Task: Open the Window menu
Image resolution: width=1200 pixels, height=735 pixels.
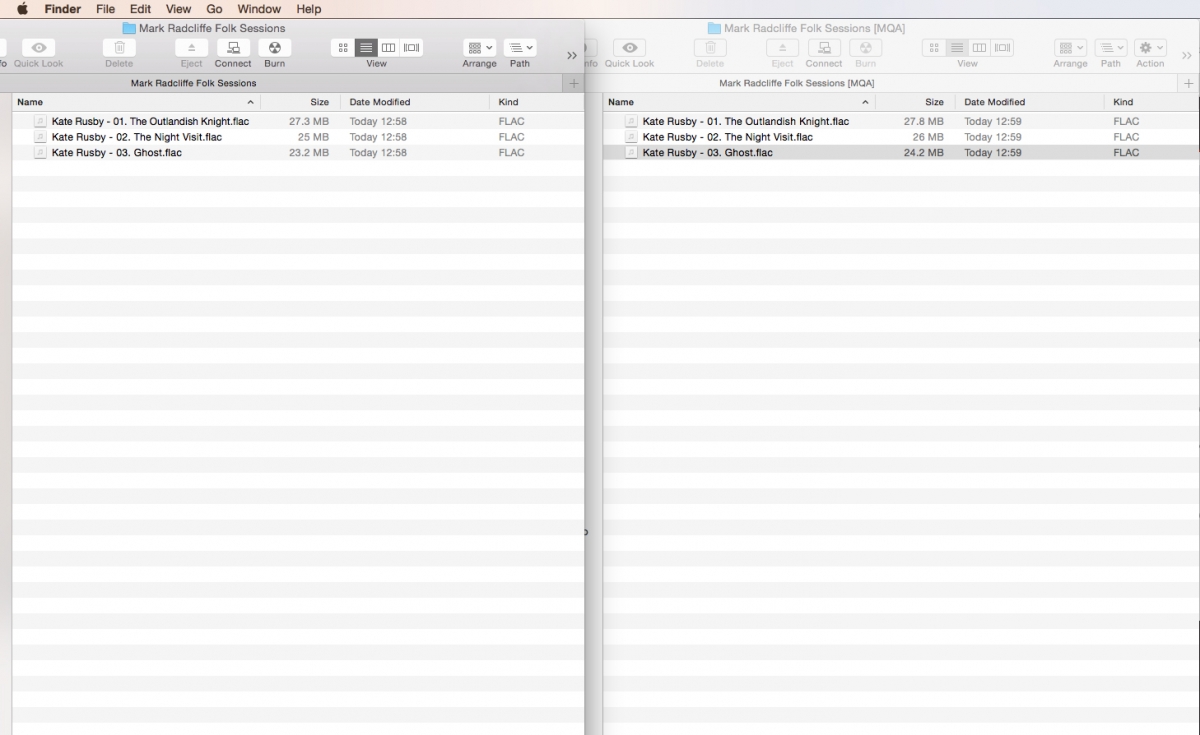Action: [x=259, y=9]
